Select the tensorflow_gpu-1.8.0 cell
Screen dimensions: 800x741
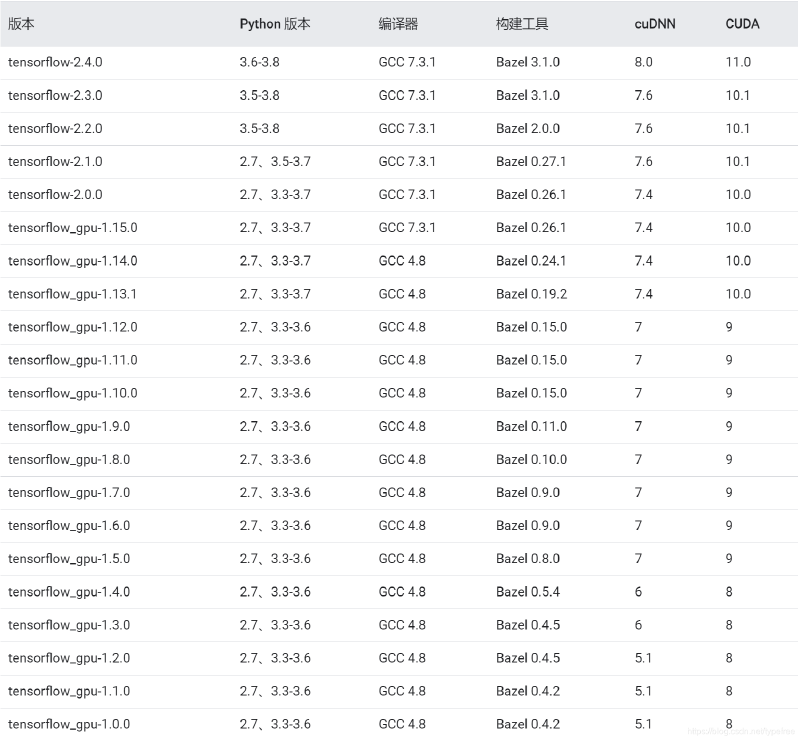[69, 460]
